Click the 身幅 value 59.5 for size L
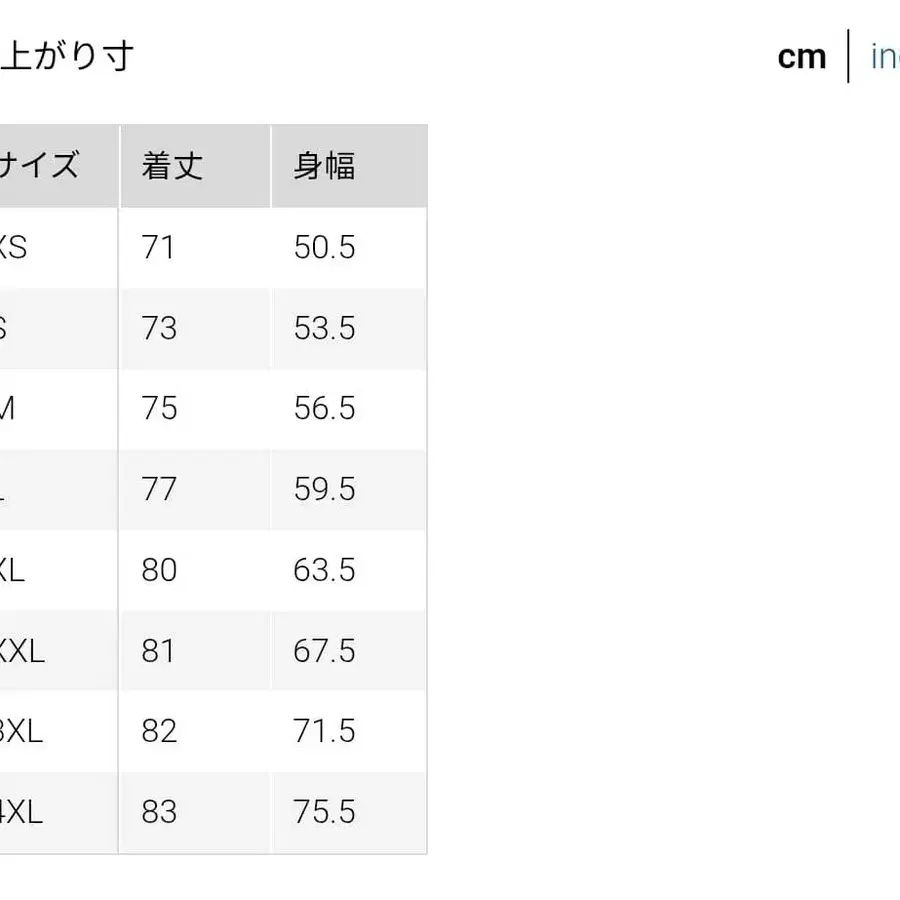The height and width of the screenshot is (900, 900). point(323,489)
